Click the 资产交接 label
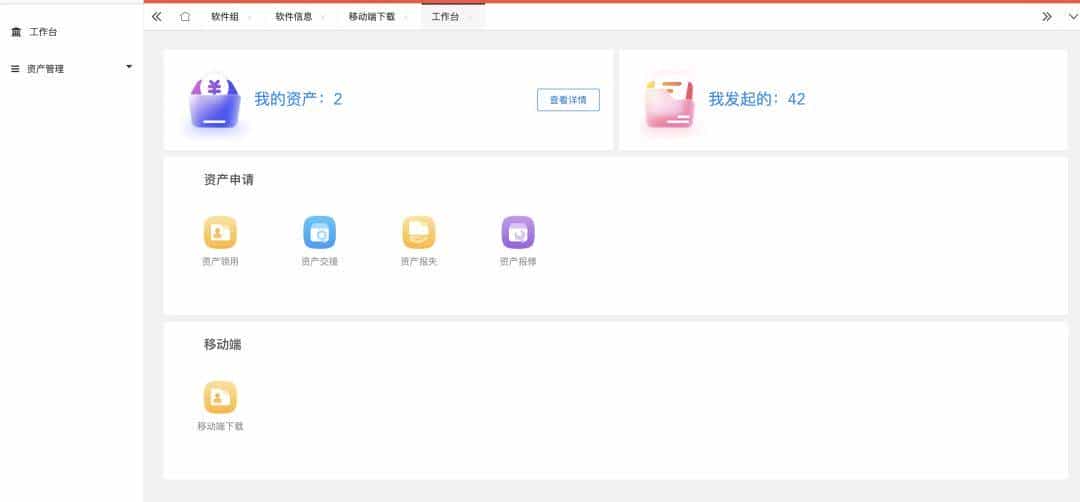Screen dimensions: 1080x502 pos(320,262)
